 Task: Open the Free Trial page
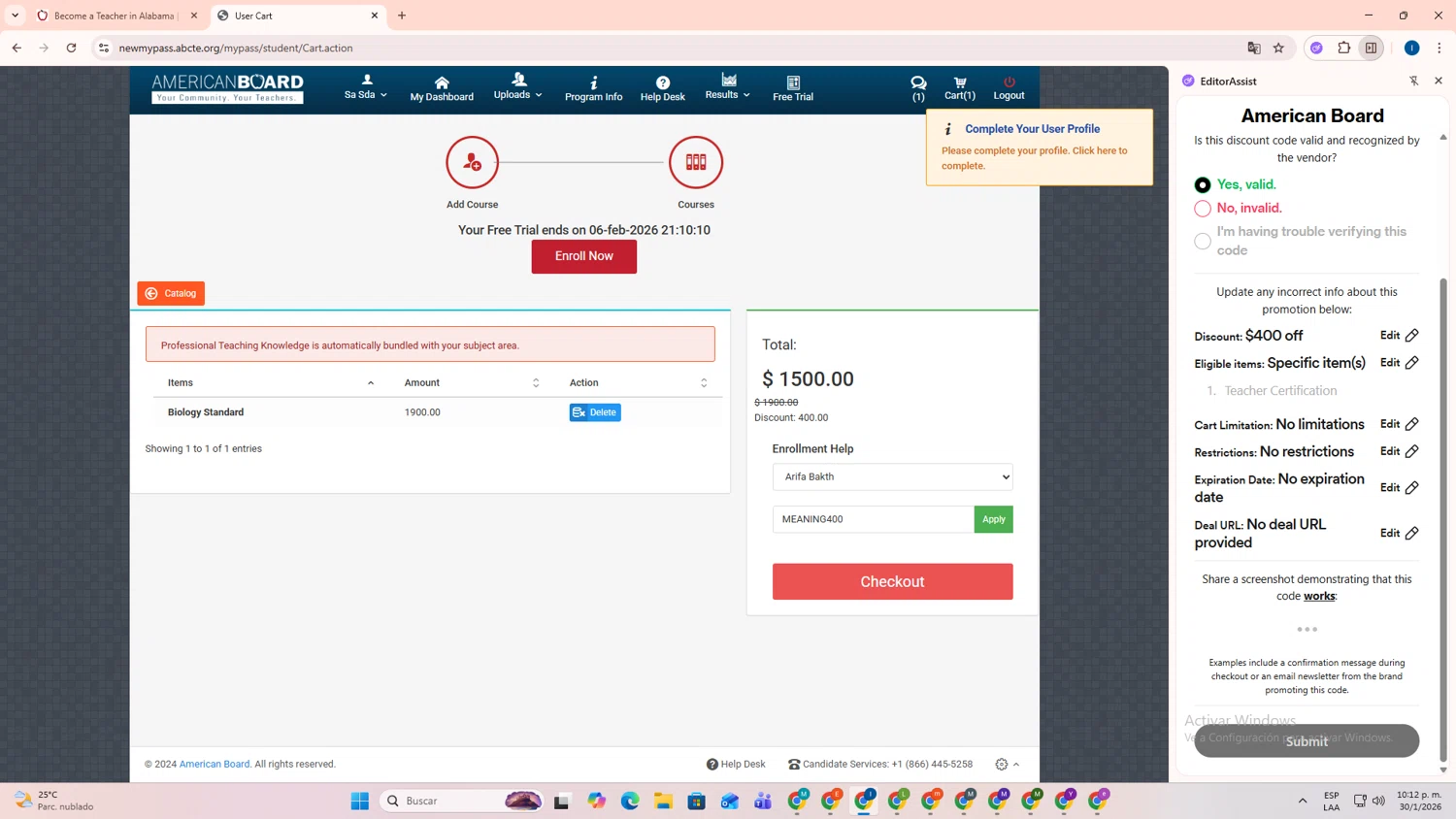(x=793, y=88)
